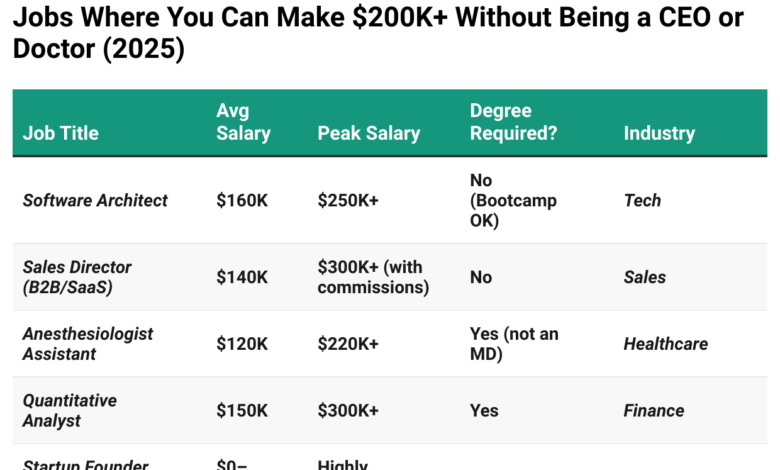780x470 pixels.
Task: Click the Jobs $200K+ table title
Action: pos(378,33)
